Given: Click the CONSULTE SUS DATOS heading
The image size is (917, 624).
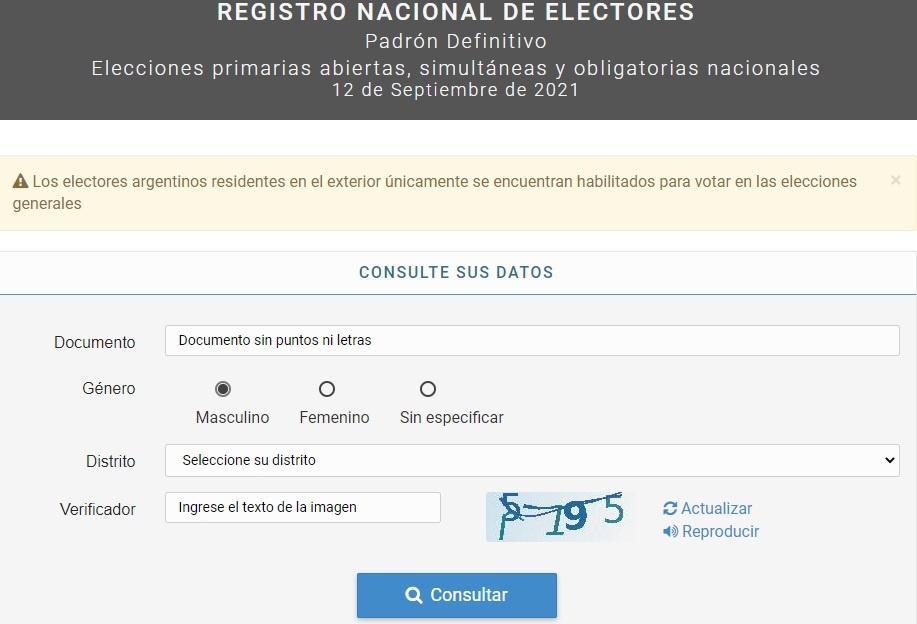Looking at the screenshot, I should (456, 273).
